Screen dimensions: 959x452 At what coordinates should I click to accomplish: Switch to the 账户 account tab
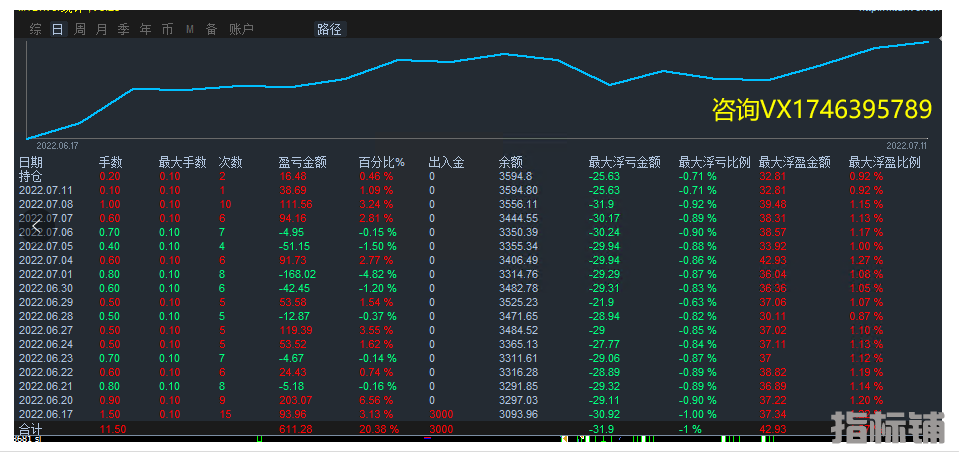(x=241, y=29)
